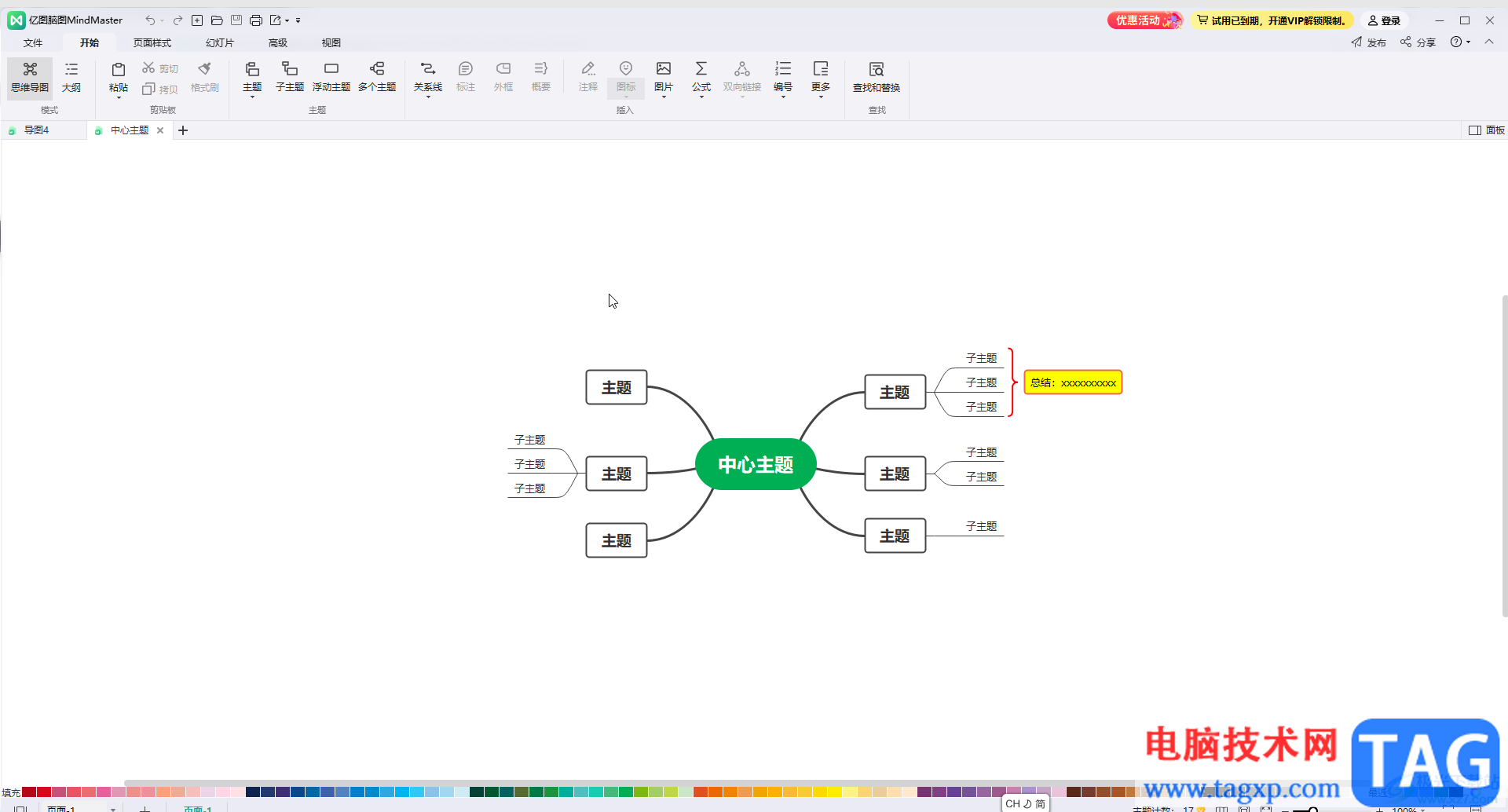Screen dimensions: 1508x812
Task: Expand the Paste (粘贴) dropdown arrow
Action: click(119, 97)
